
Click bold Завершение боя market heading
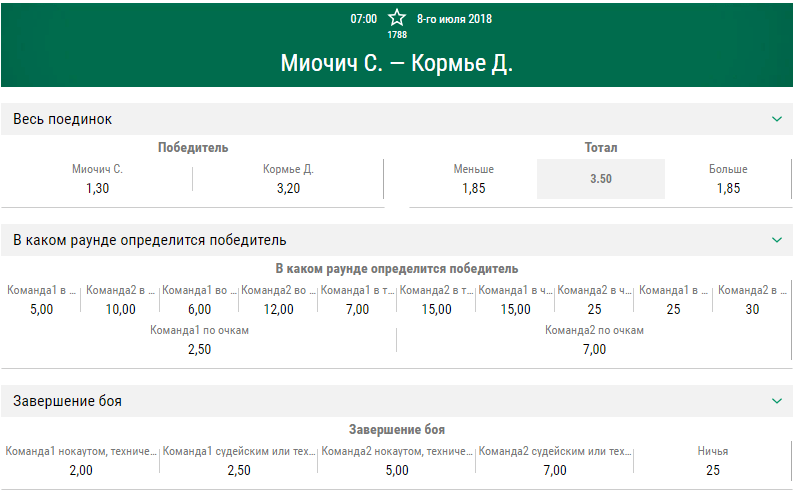point(396,429)
